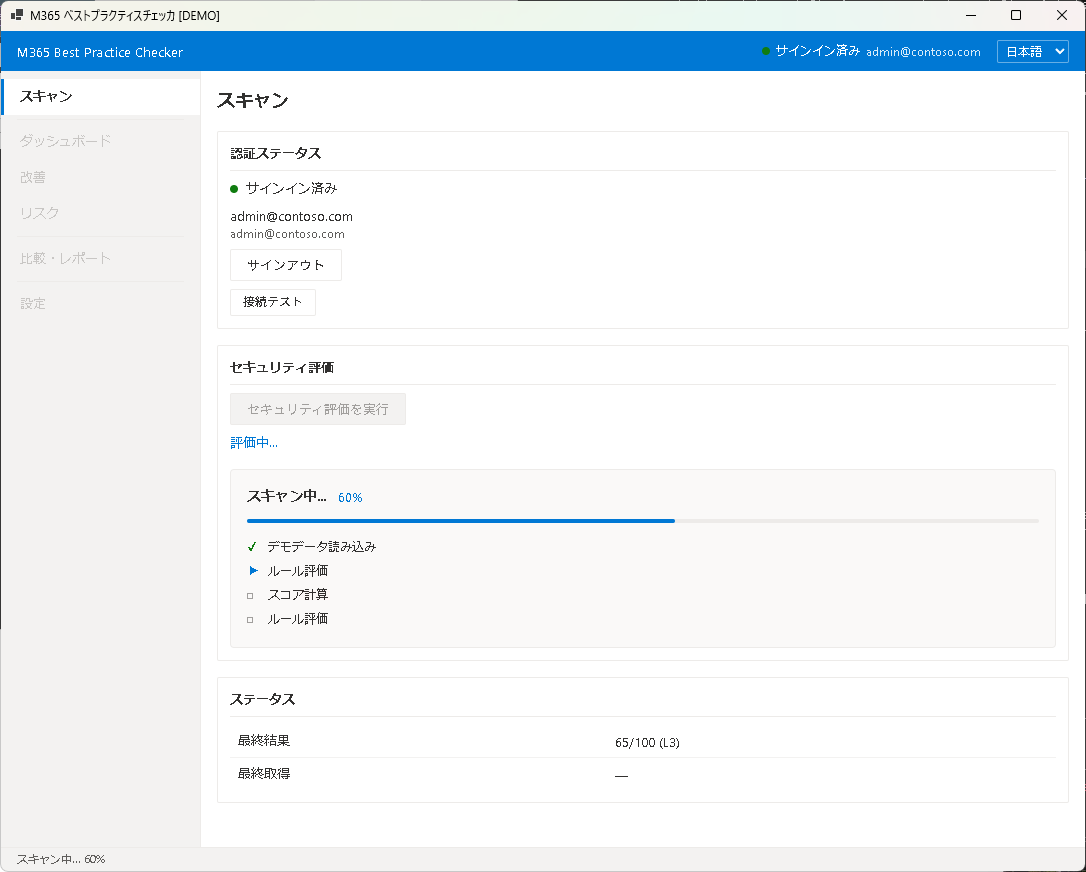Click the green checkmark beside デモデータ読み込み
Image resolution: width=1086 pixels, height=872 pixels.
point(251,547)
